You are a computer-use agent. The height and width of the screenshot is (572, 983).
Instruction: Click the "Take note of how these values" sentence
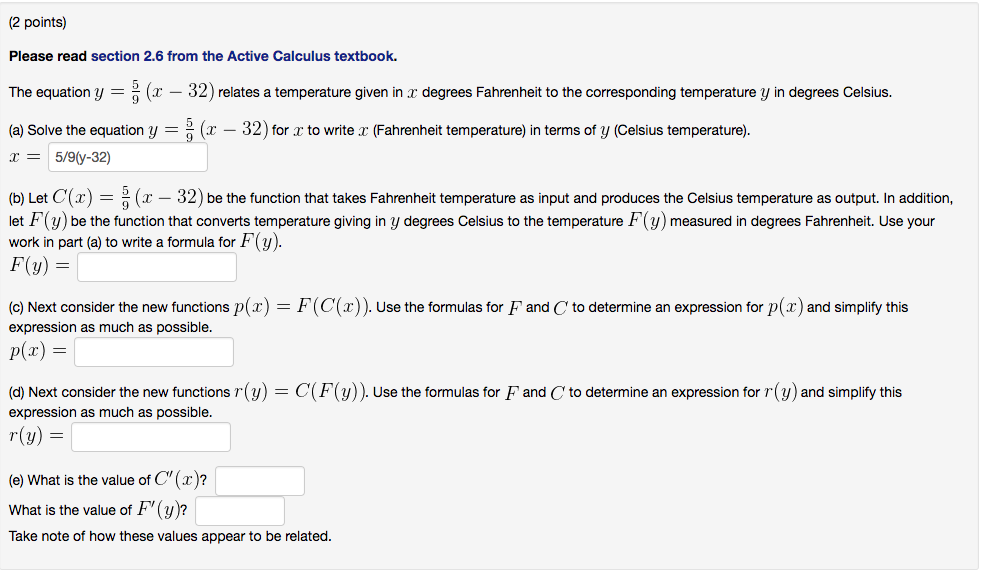pos(170,536)
